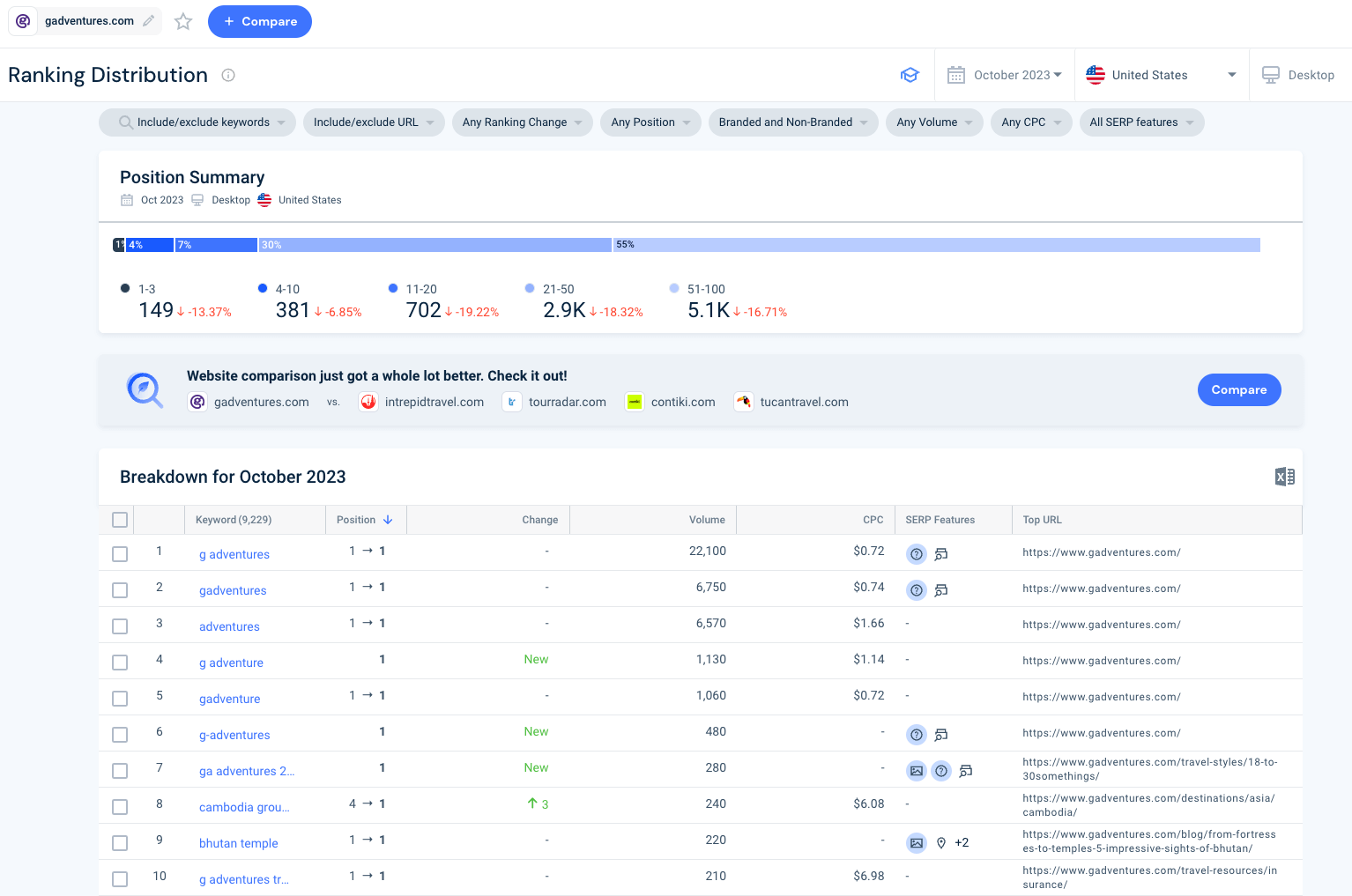Star gadventures.com as favorite
This screenshot has height=896, width=1352.
[183, 21]
